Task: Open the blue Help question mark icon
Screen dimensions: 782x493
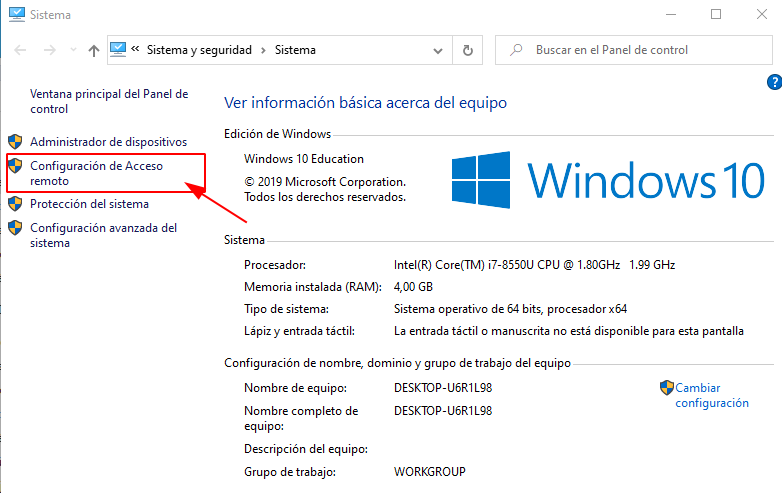Action: [775, 82]
